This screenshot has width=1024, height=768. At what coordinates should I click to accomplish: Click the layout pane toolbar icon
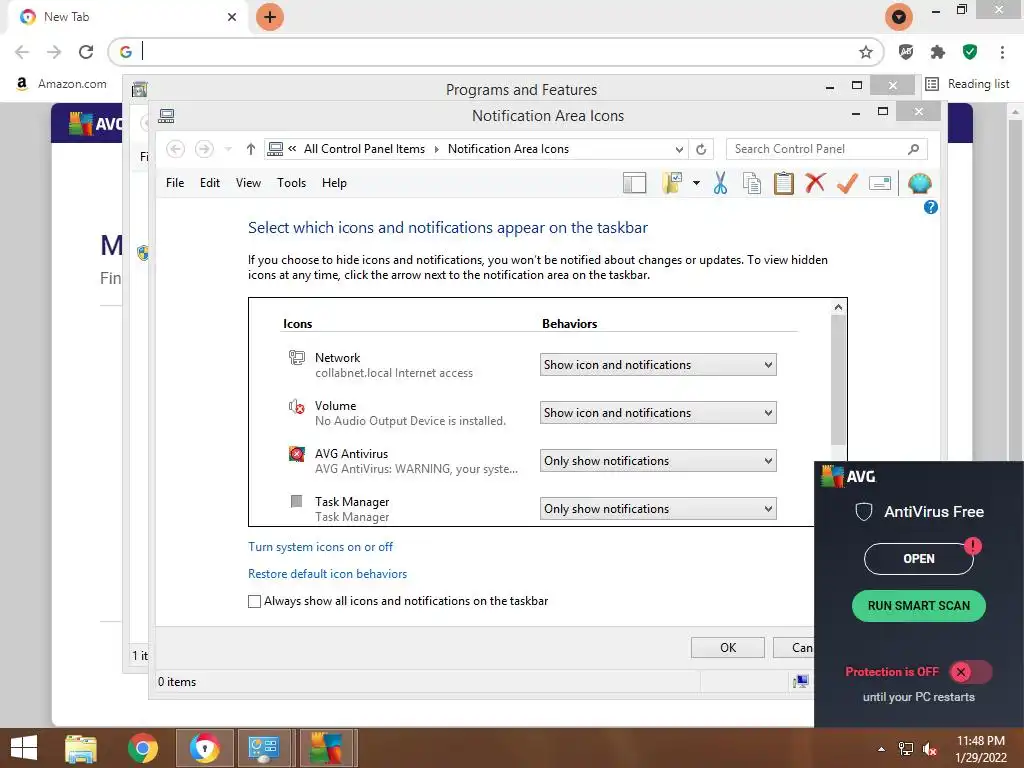(x=634, y=184)
